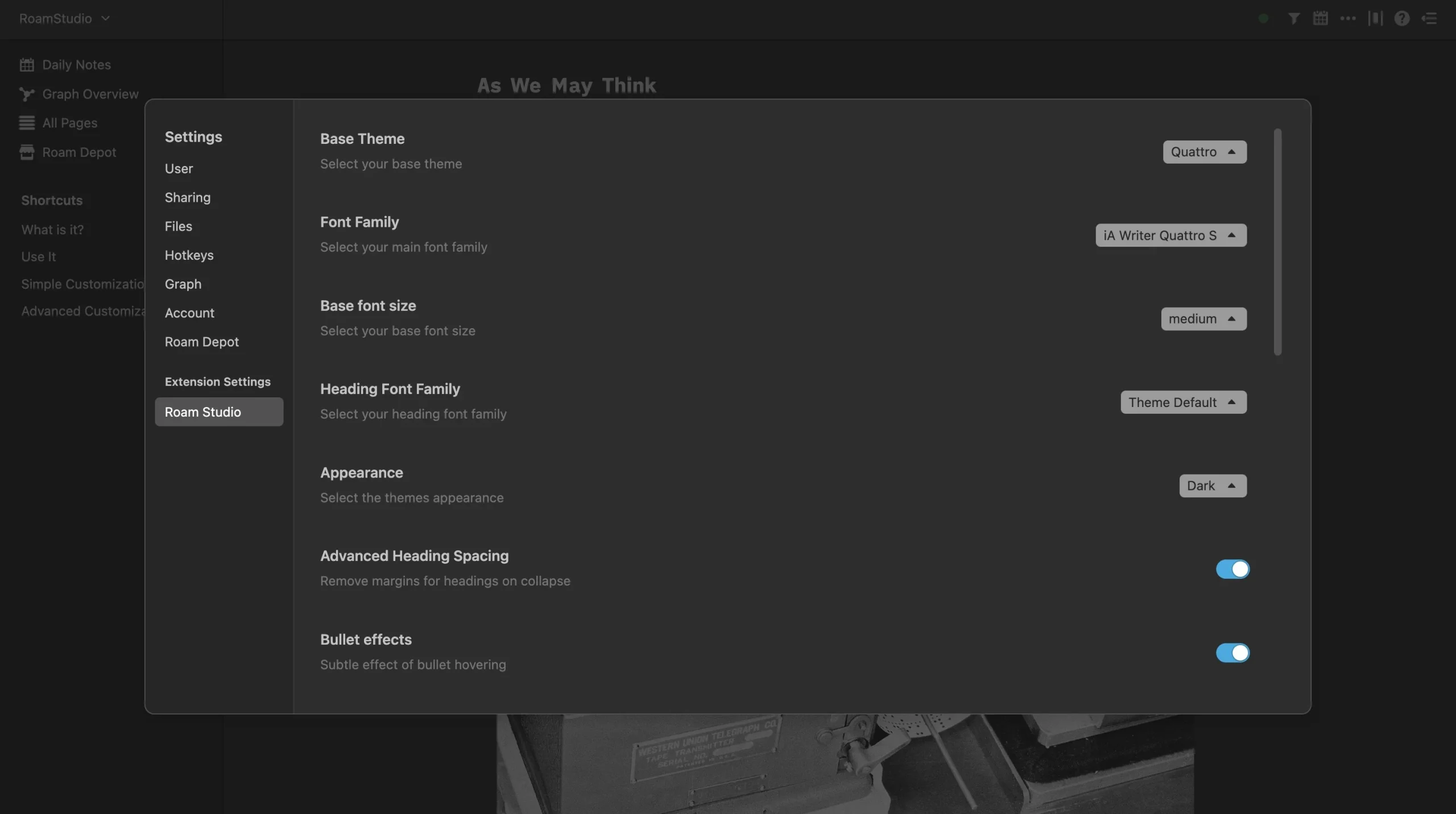This screenshot has height=814, width=1456.
Task: Open the Base Theme Quattro dropdown
Action: point(1204,152)
